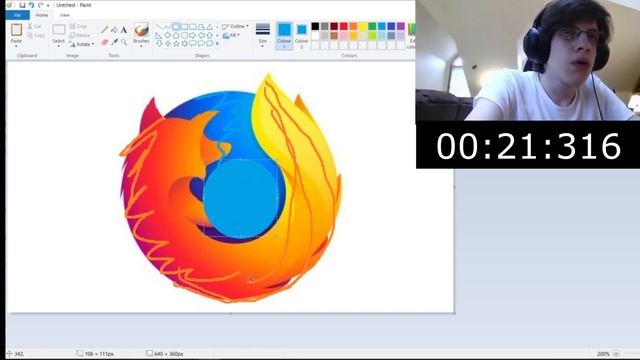Choose the Curve shape
The image size is (640, 360).
pos(167,27)
